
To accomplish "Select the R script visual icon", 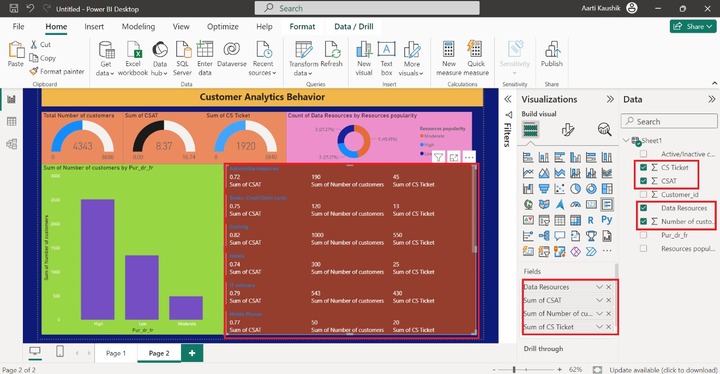I will (x=591, y=220).
